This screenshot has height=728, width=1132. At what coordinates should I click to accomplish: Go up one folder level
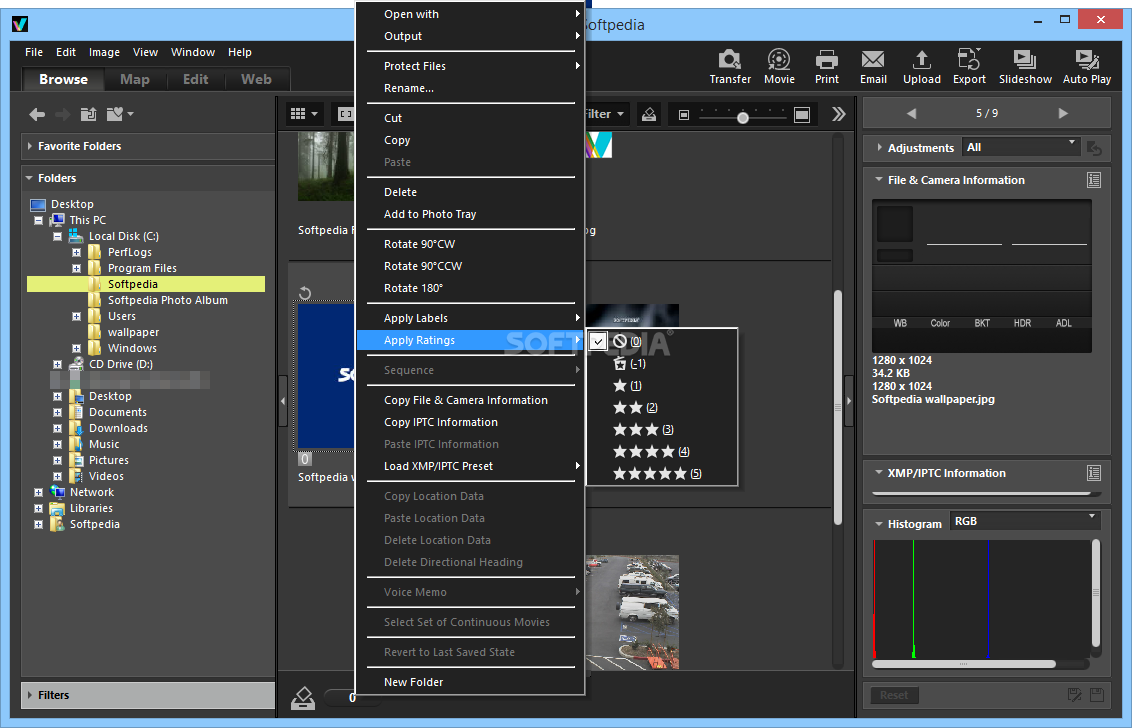(88, 114)
